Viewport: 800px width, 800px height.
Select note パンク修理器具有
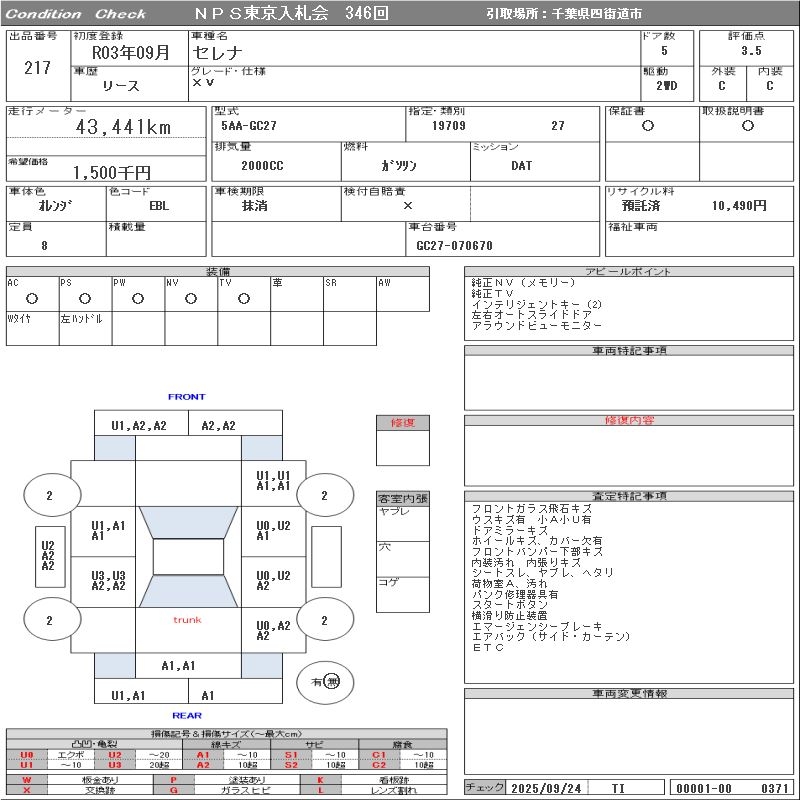pos(515,594)
